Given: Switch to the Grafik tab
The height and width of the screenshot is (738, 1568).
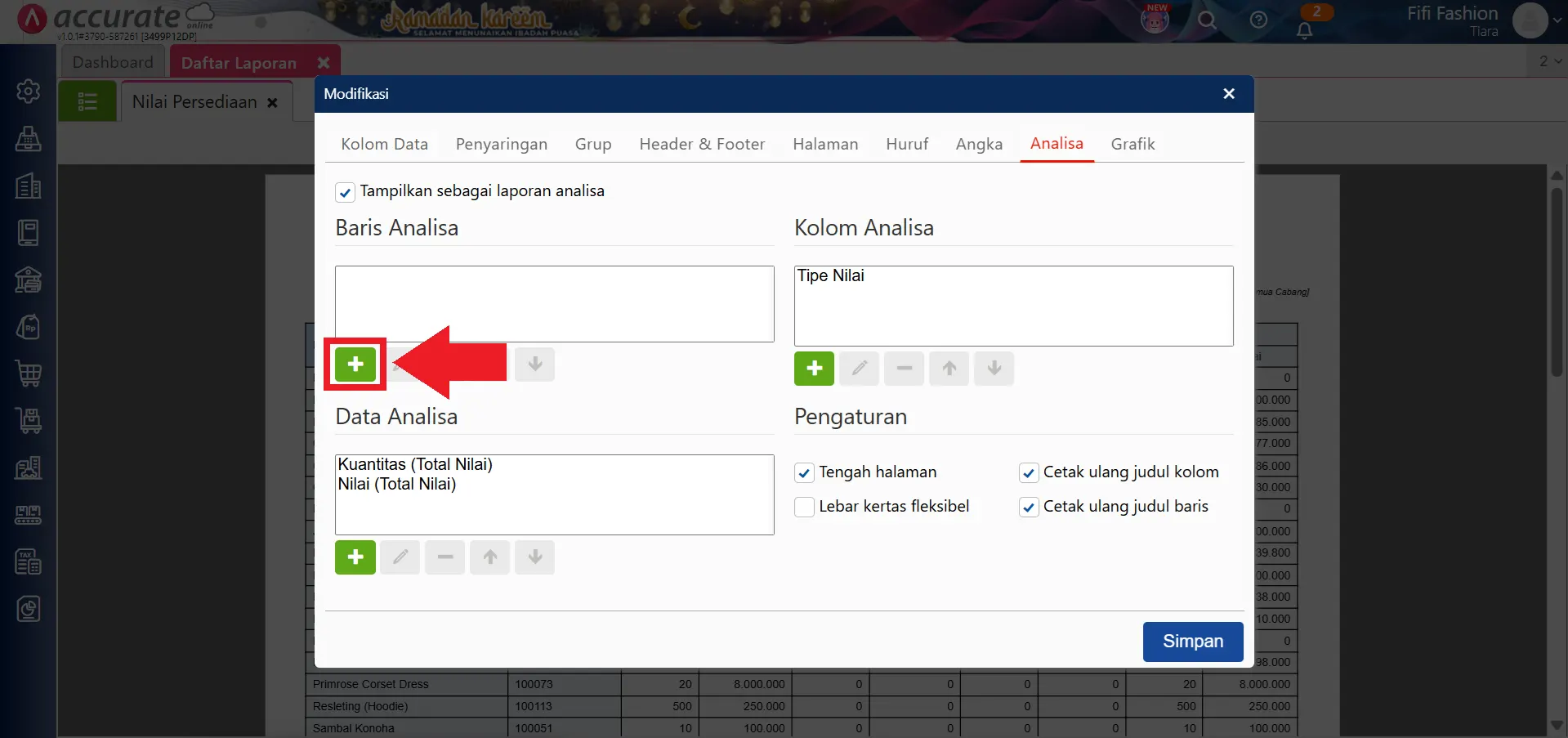Looking at the screenshot, I should 1132,144.
